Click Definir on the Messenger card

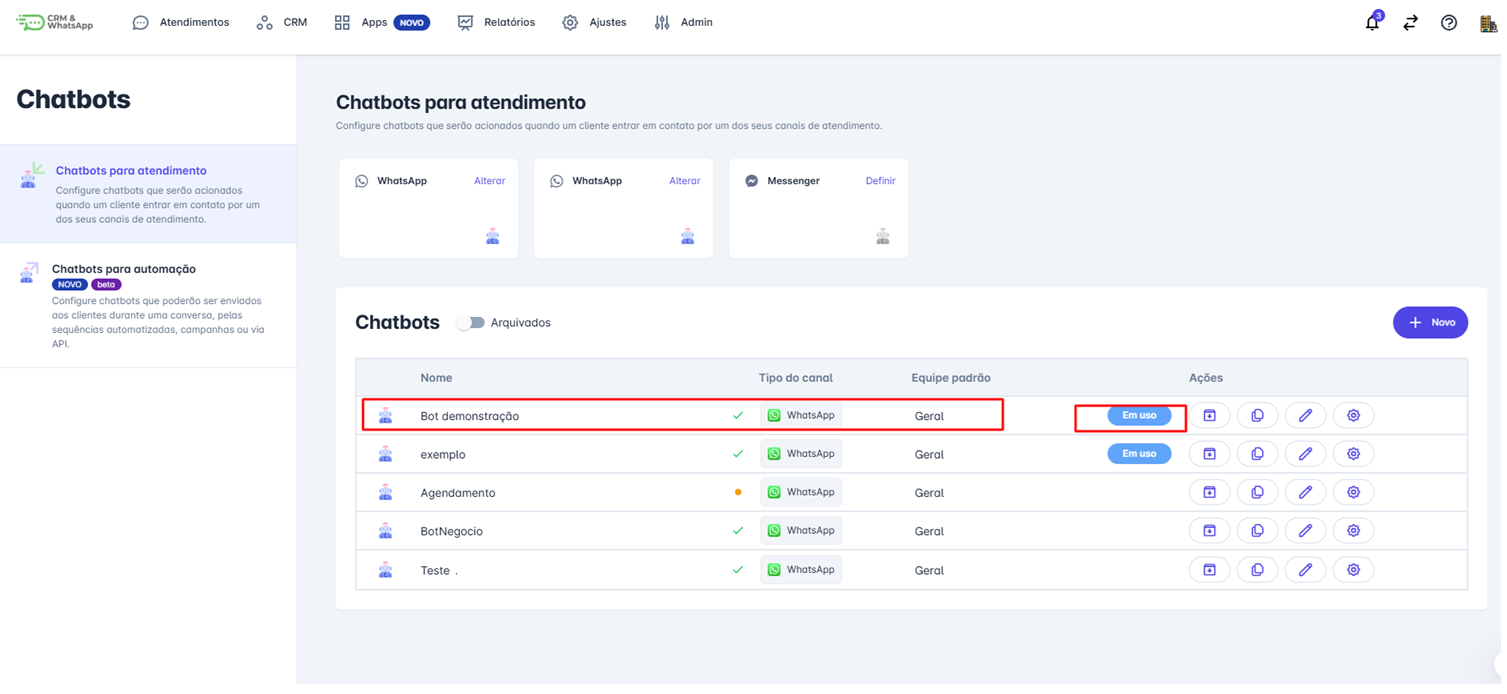click(880, 181)
